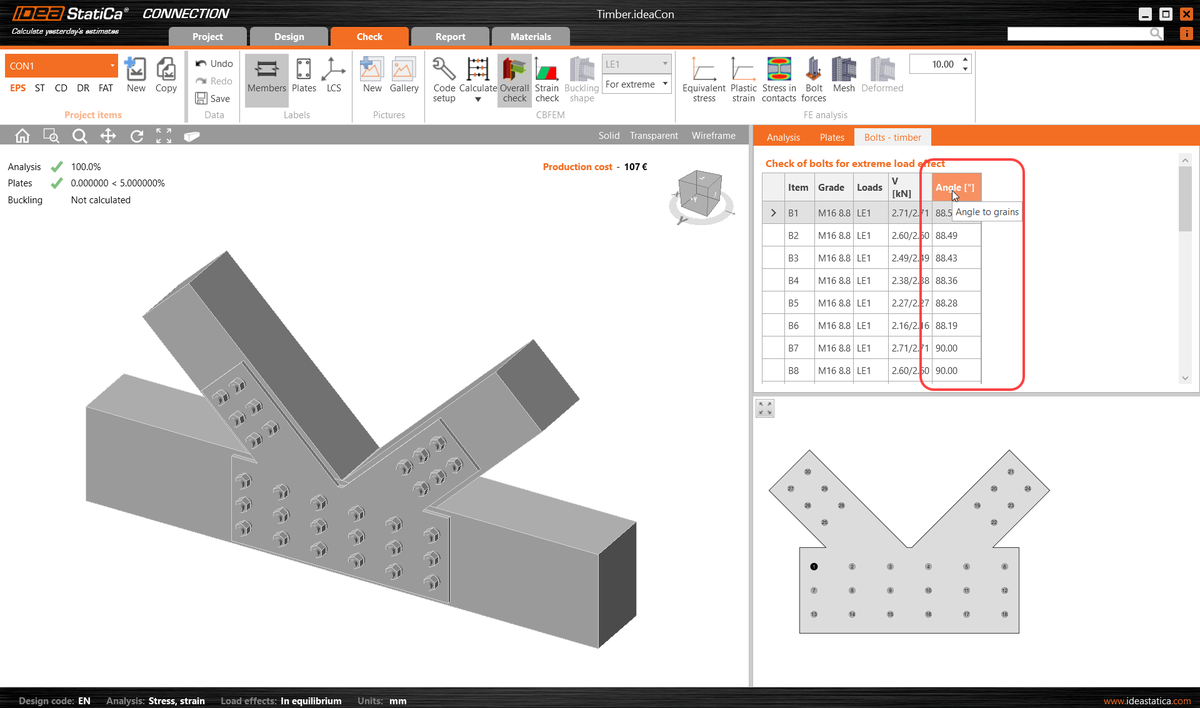
Task: Switch to the Report ribbon tab
Action: (x=450, y=35)
